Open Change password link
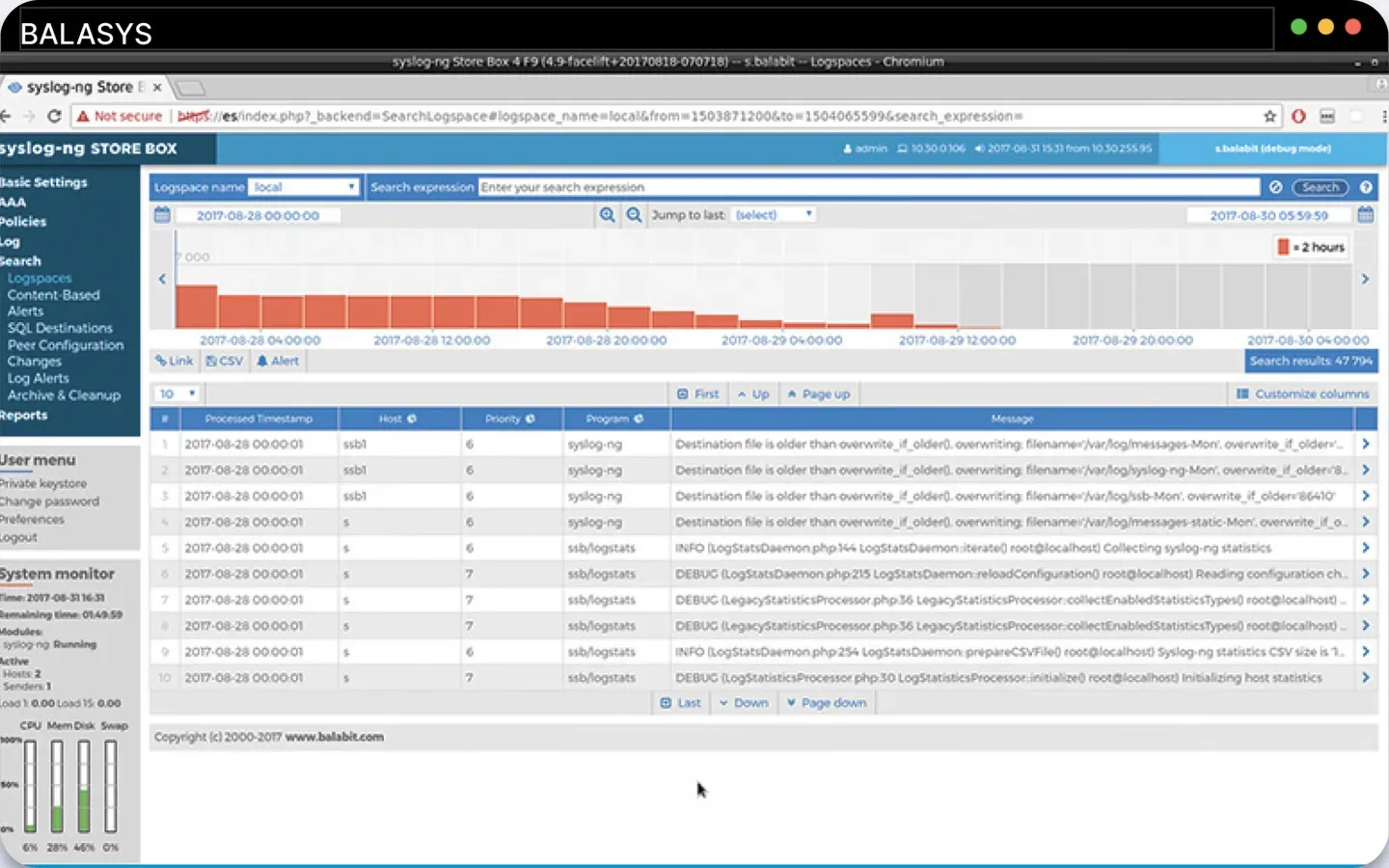1389x868 pixels. [x=49, y=502]
